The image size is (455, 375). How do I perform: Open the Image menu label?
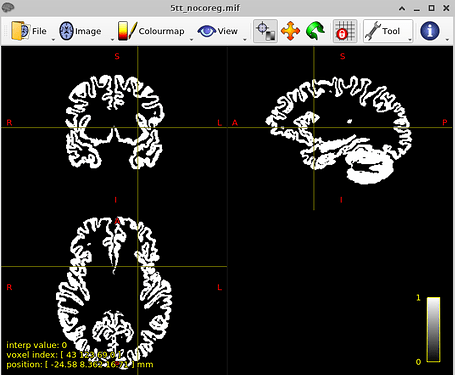click(x=88, y=31)
